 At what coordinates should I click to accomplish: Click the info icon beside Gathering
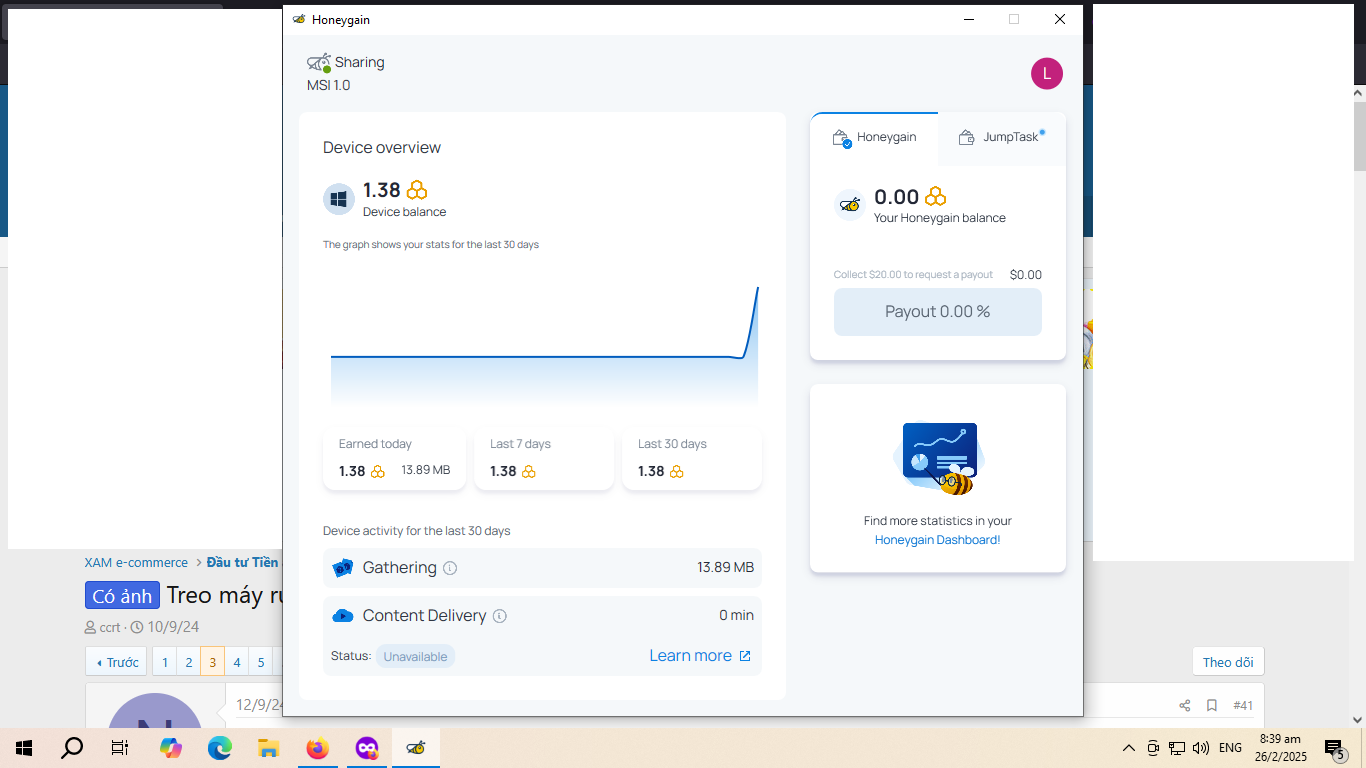(450, 568)
